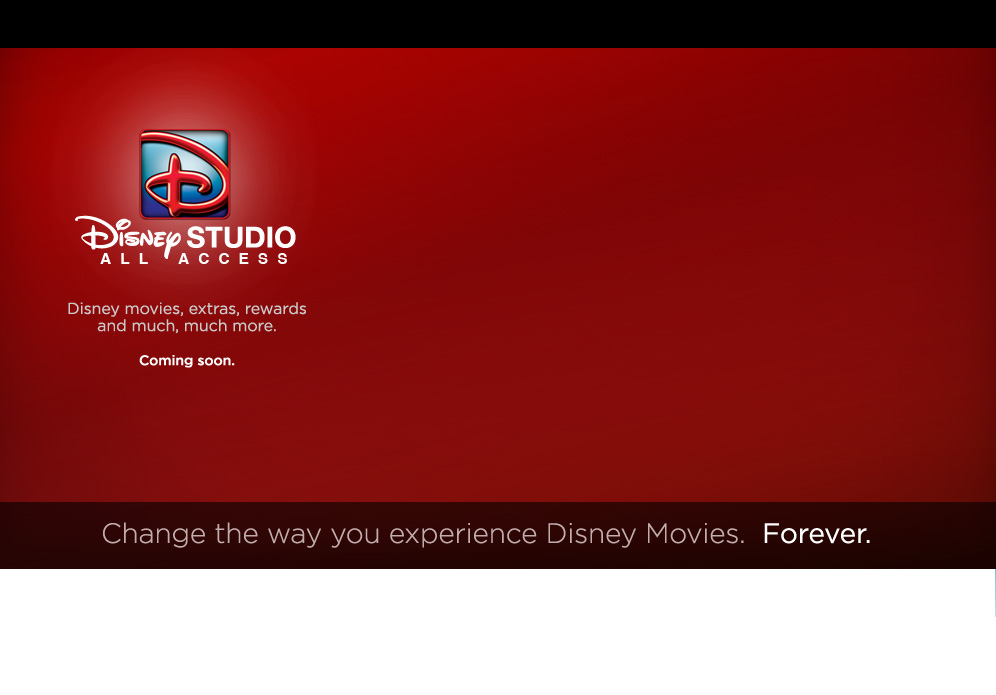Click 'Change the way you experience Disney Movies.'
Image resolution: width=996 pixels, height=695 pixels.
[423, 534]
